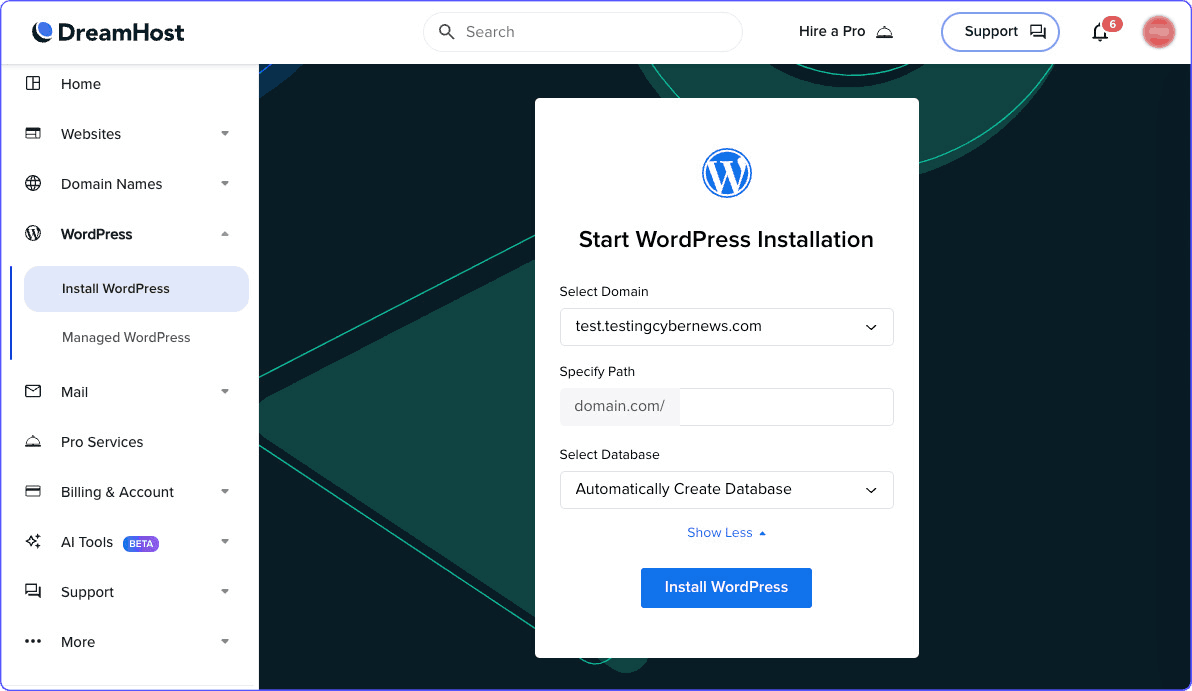Screen dimensions: 1192x691
Task: Click the Support chat bubbles icon in header
Action: pyautogui.click(x=1038, y=32)
